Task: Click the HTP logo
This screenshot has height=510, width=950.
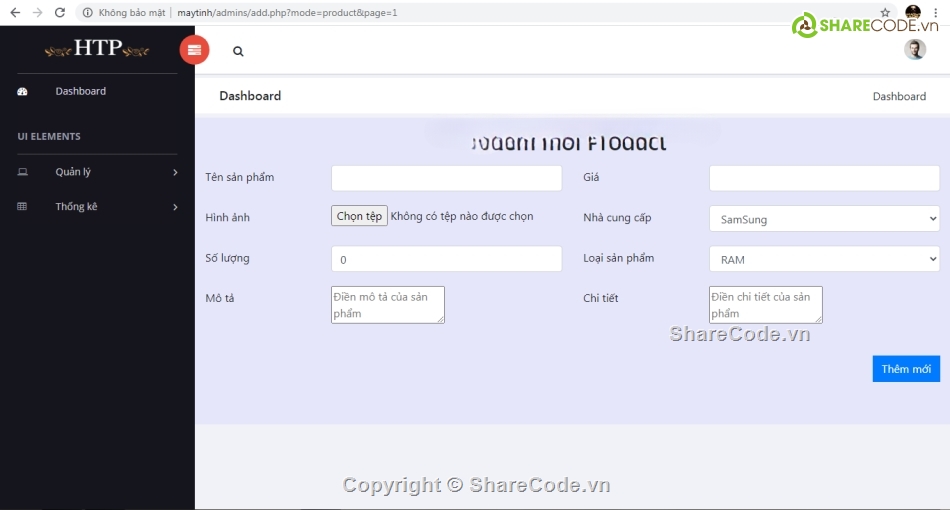Action: click(97, 48)
